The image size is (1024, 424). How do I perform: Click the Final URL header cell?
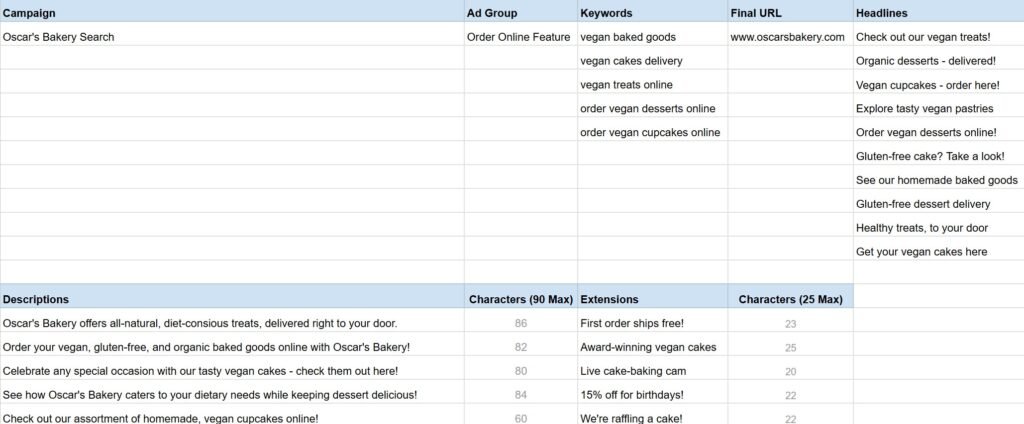tap(790, 12)
